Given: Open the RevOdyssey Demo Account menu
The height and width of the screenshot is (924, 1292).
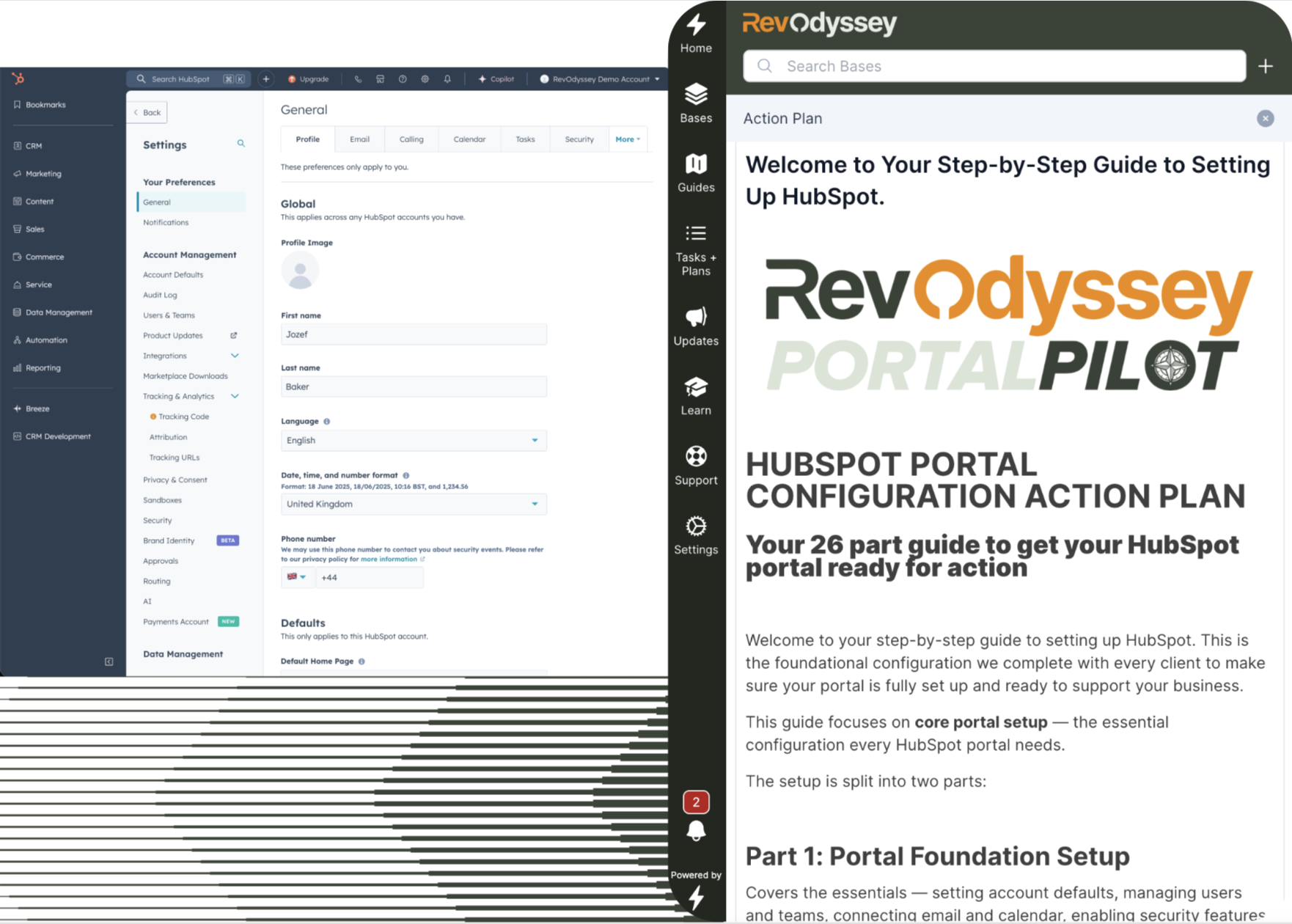Looking at the screenshot, I should [x=600, y=79].
